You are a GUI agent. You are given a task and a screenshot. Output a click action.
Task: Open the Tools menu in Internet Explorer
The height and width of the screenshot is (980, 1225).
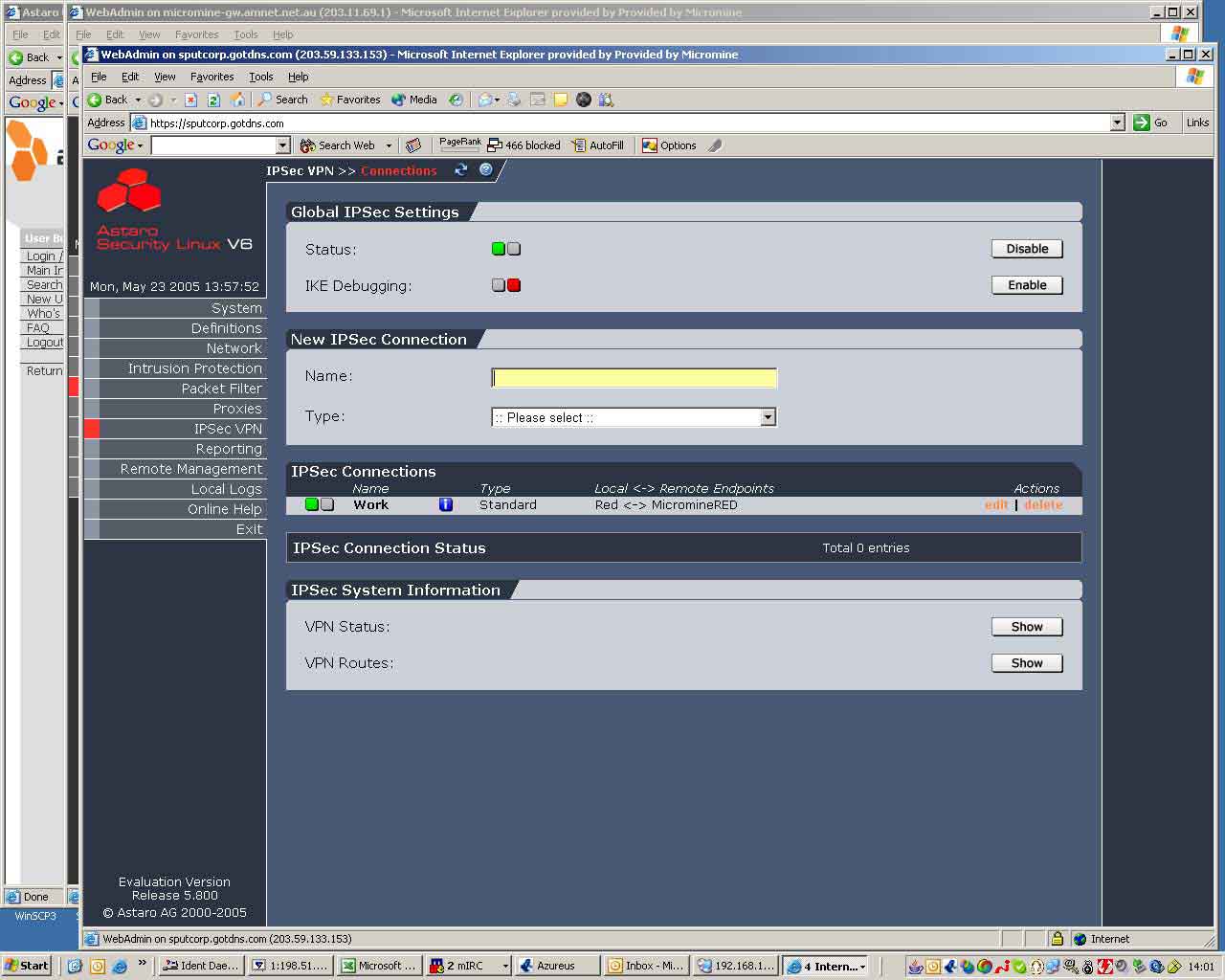click(x=260, y=77)
